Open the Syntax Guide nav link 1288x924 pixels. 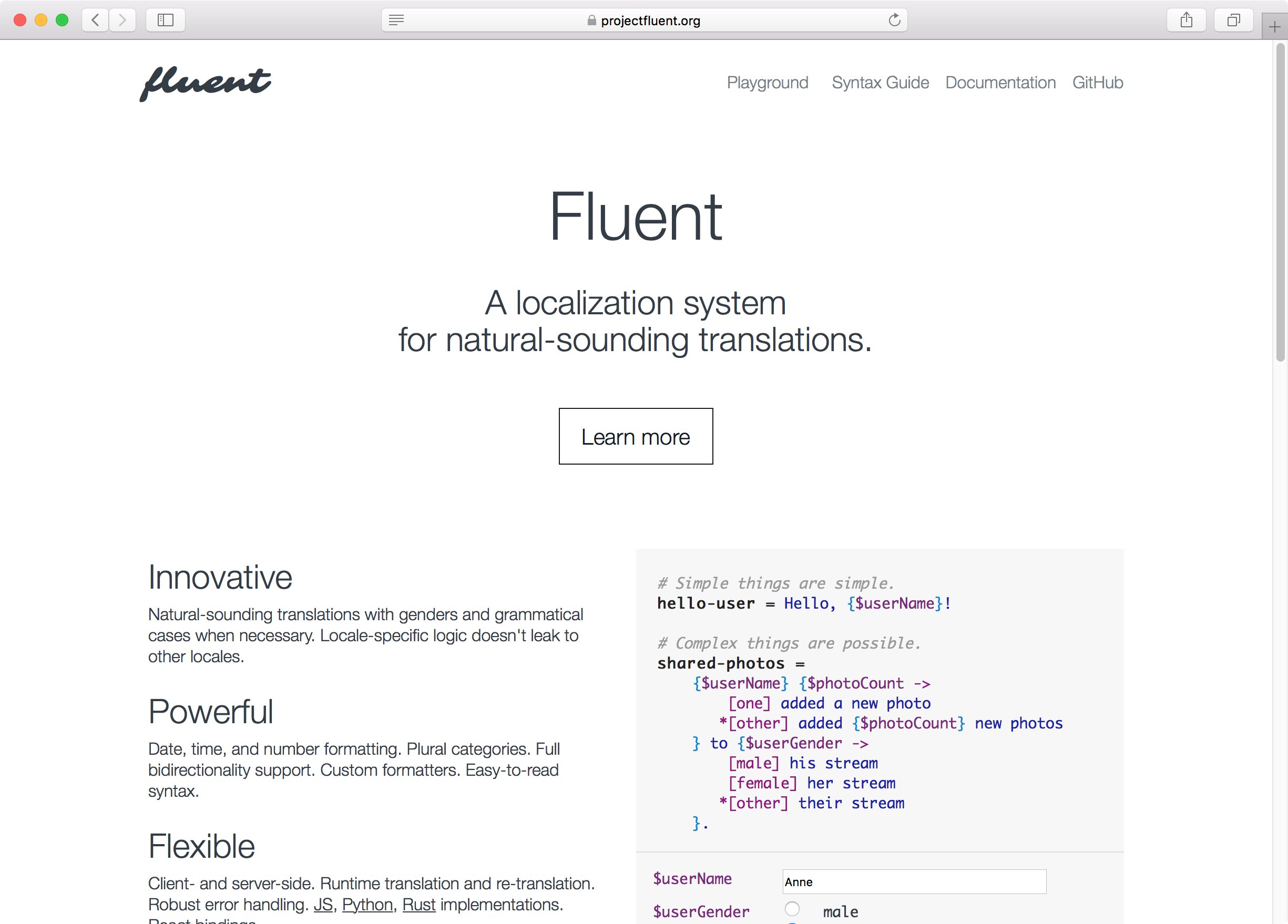pos(880,83)
